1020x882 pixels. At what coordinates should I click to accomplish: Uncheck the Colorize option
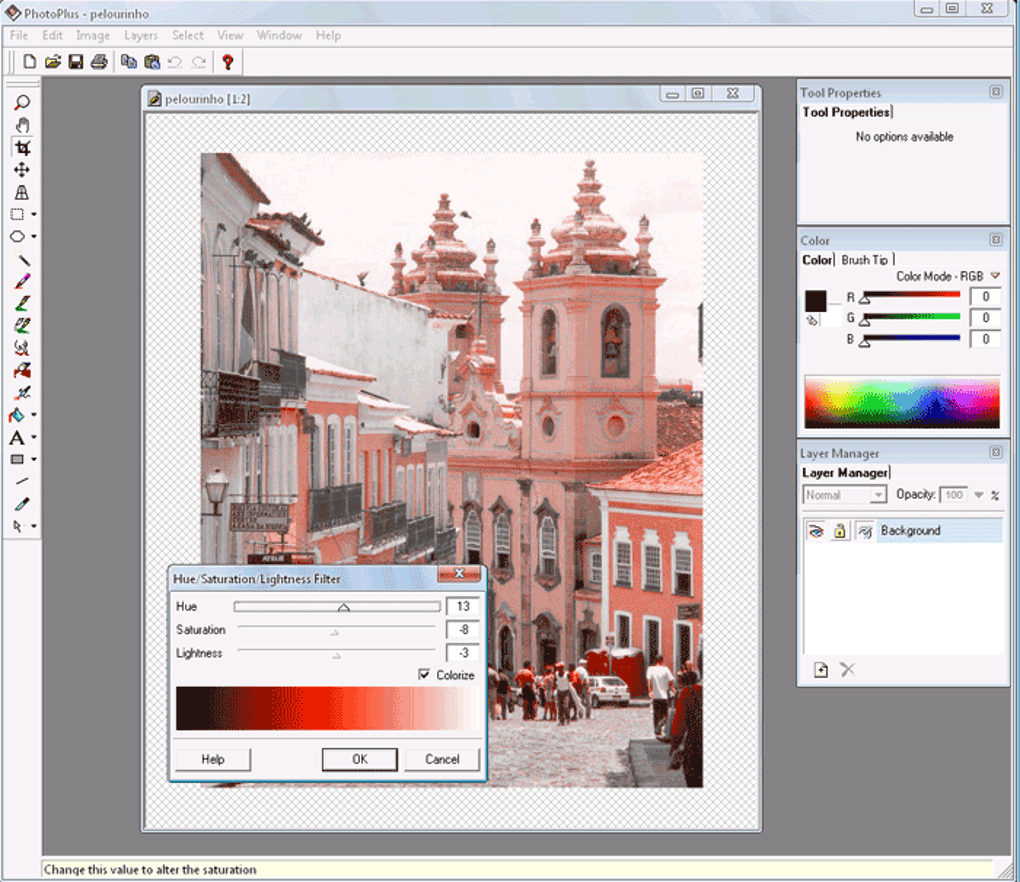424,674
